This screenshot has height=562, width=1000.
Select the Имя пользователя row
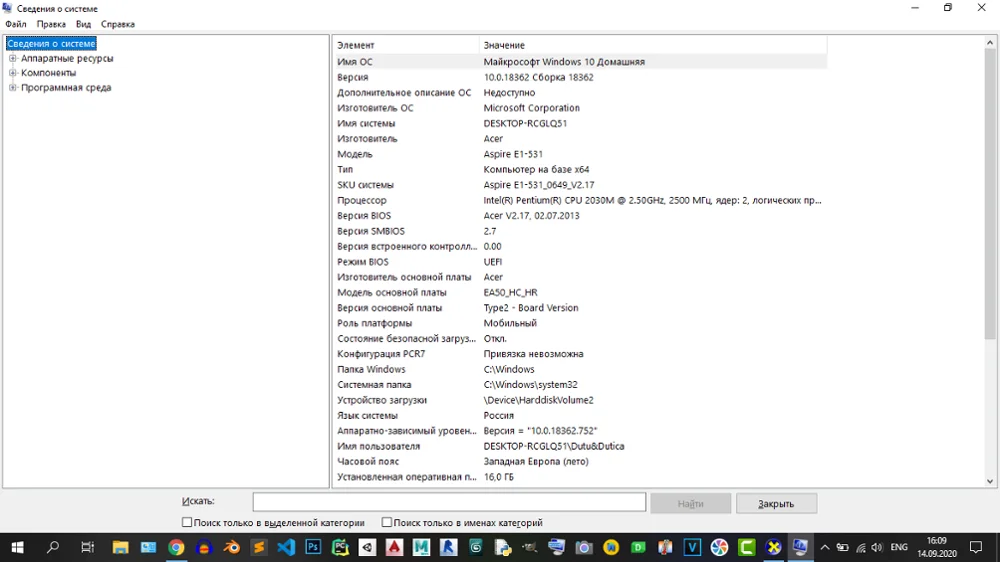(x=580, y=446)
